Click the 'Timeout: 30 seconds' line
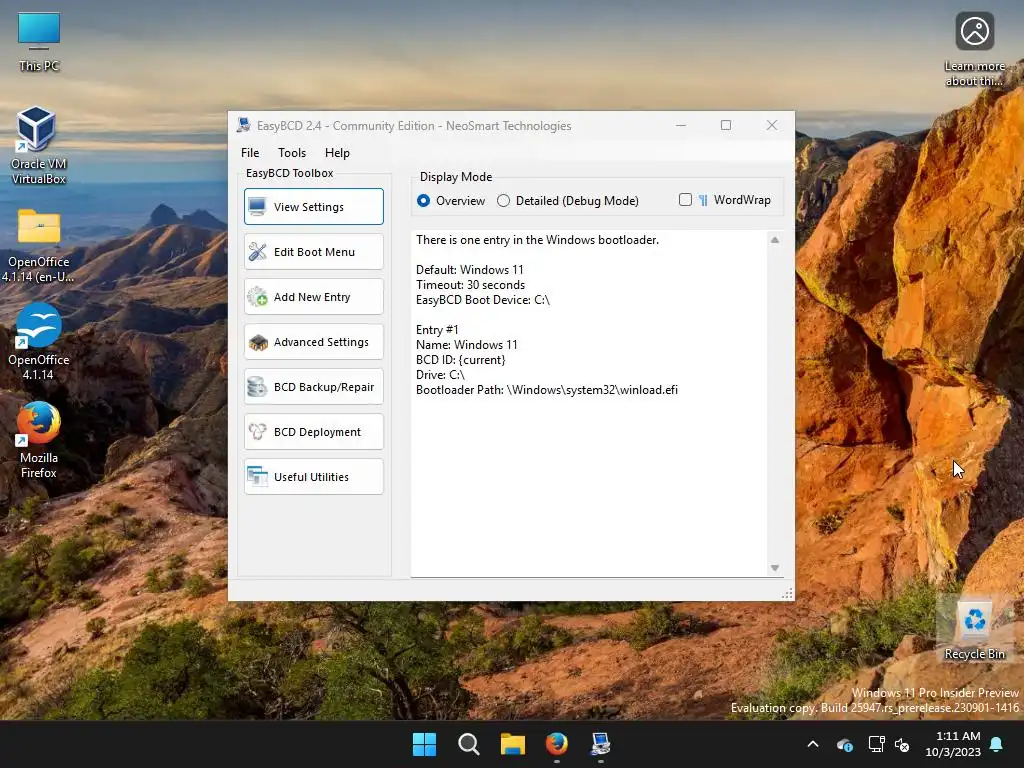 point(470,285)
